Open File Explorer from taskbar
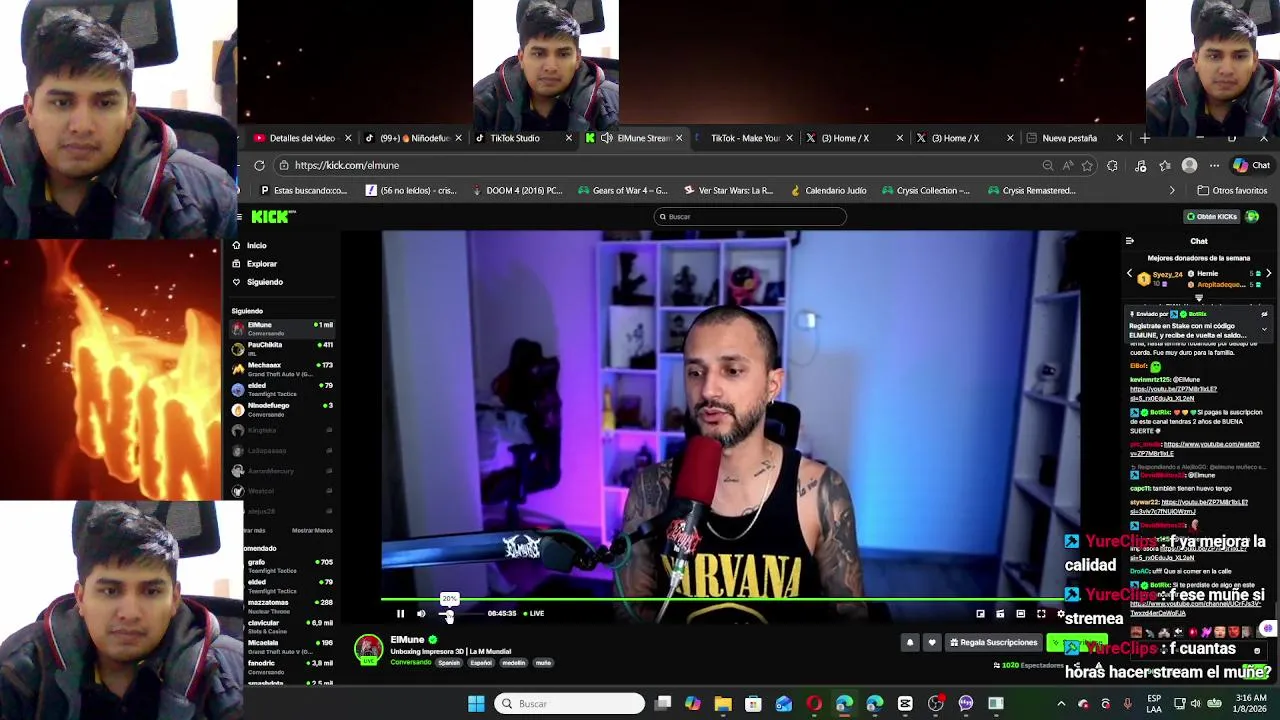The image size is (1280, 720). tap(723, 704)
